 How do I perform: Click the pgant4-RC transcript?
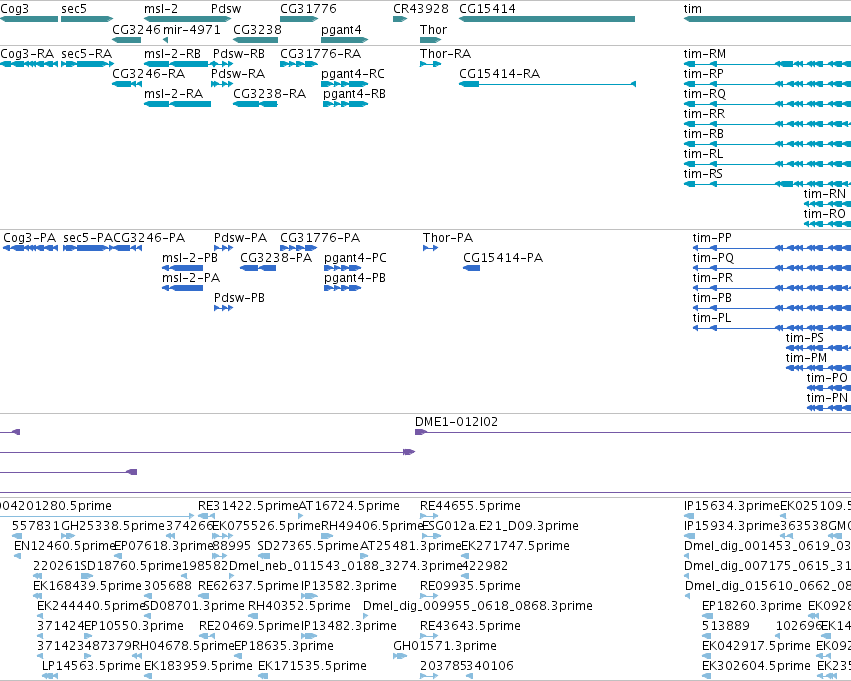pos(345,84)
